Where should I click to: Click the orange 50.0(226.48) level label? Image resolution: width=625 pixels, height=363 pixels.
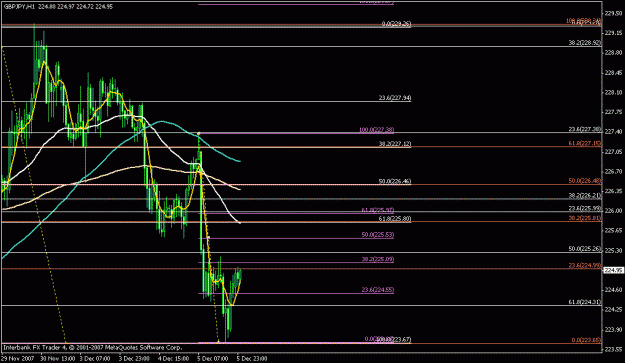tap(585, 181)
